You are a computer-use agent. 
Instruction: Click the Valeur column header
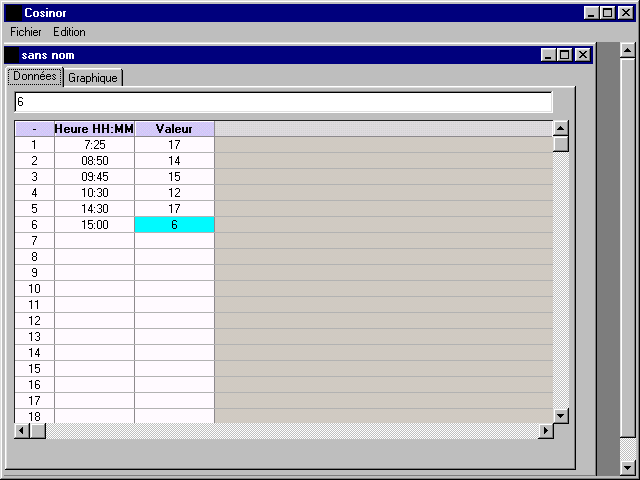point(174,129)
